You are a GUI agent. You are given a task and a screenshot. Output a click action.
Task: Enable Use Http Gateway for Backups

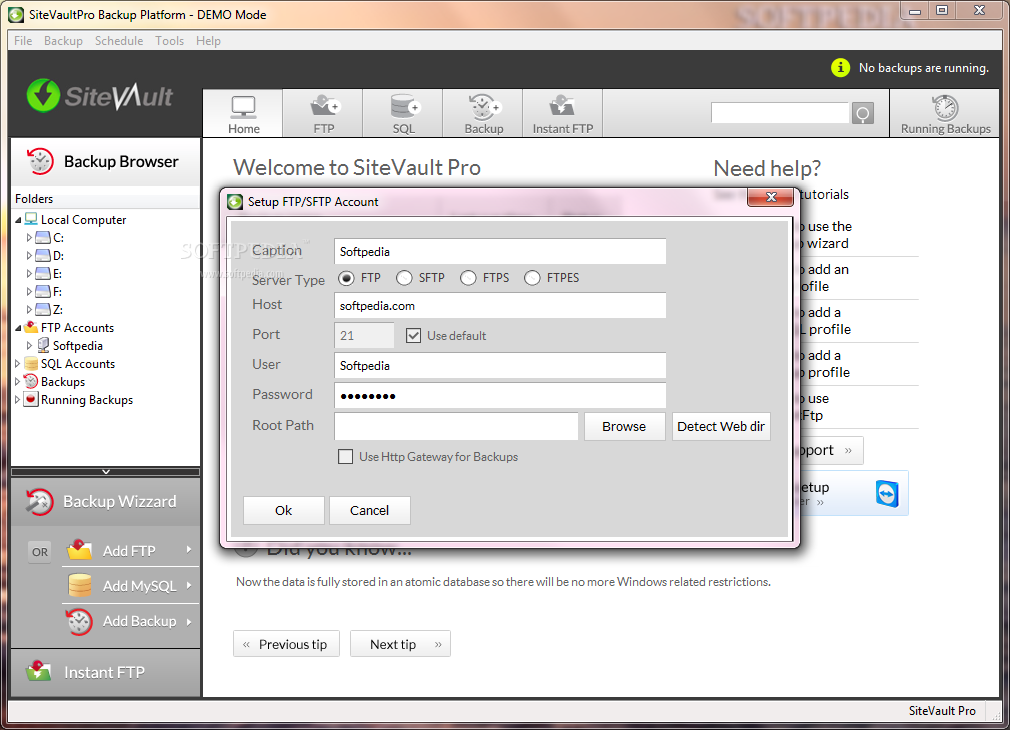click(x=345, y=457)
